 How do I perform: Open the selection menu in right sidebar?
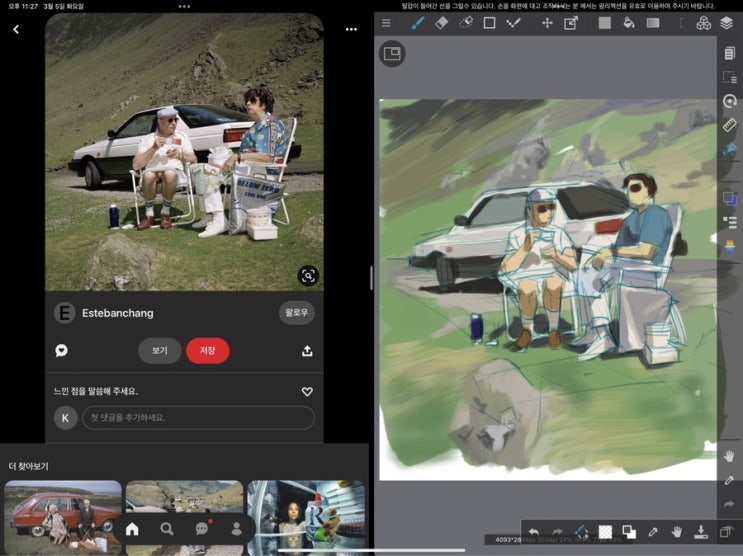(x=730, y=77)
